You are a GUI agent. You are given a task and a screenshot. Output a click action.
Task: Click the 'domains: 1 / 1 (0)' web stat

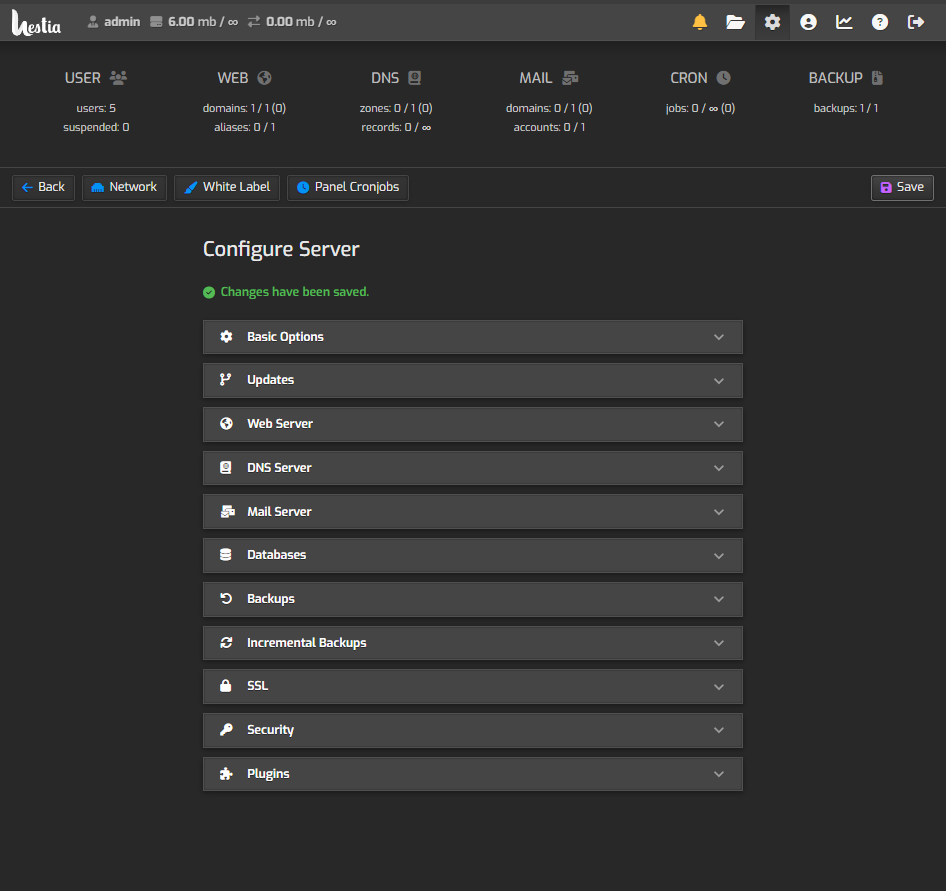coord(244,109)
